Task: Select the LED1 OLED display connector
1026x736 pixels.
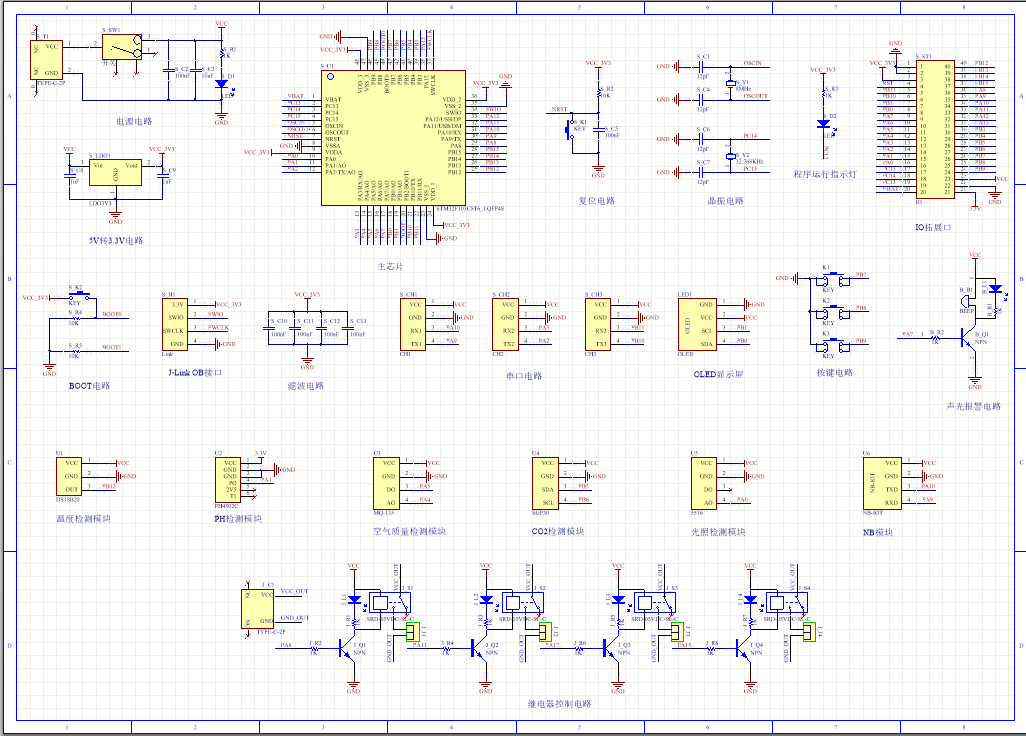Action: [x=698, y=324]
